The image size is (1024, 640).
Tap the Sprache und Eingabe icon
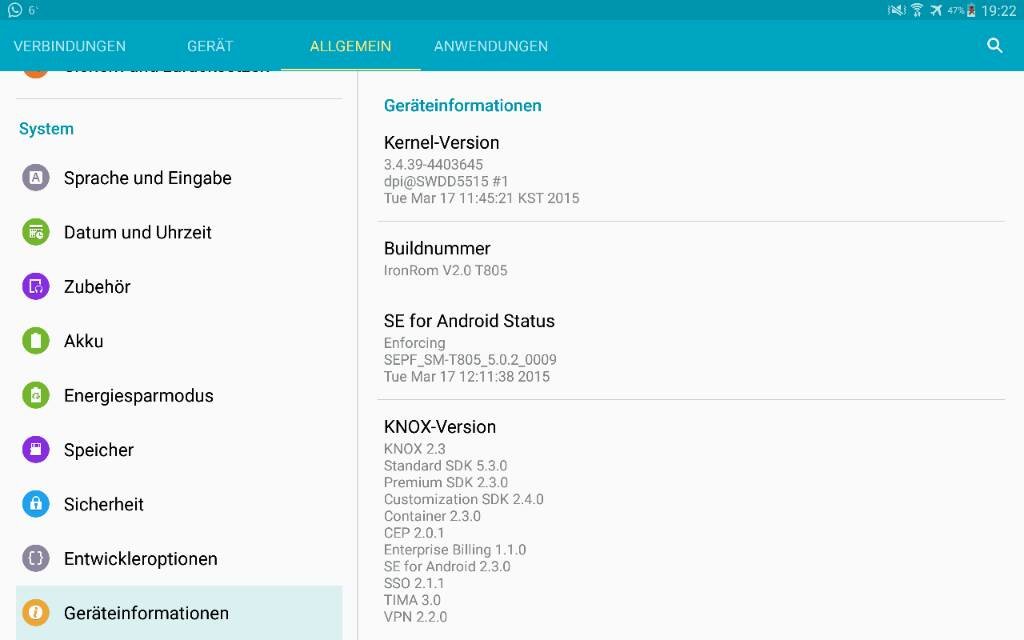(36, 178)
